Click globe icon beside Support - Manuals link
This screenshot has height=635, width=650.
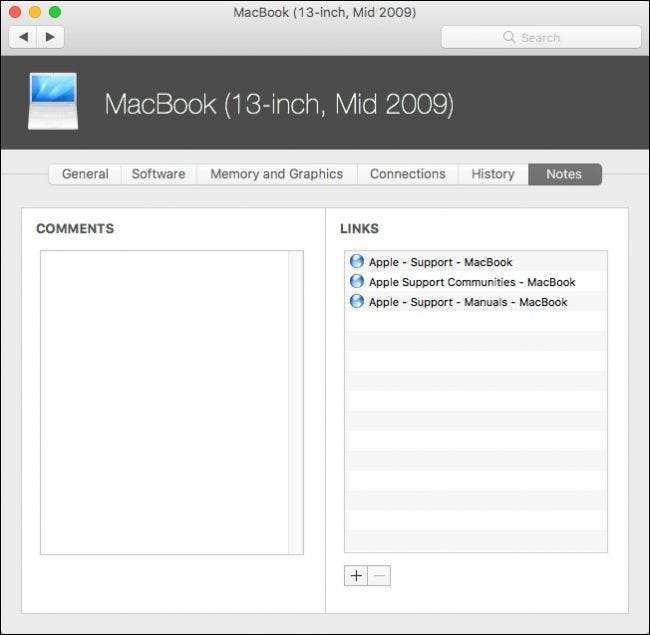[357, 301]
